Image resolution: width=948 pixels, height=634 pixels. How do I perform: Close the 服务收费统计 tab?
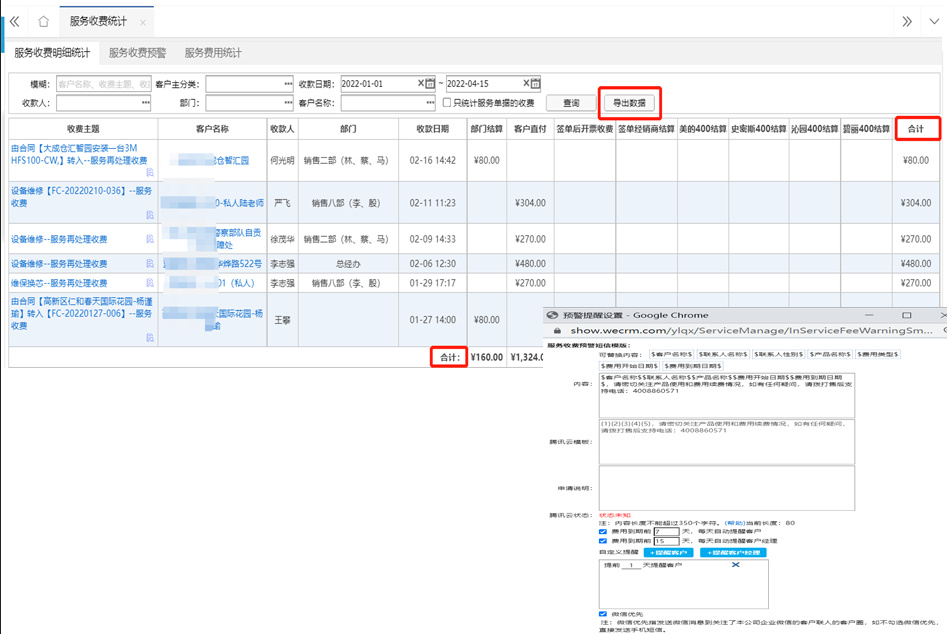[143, 22]
